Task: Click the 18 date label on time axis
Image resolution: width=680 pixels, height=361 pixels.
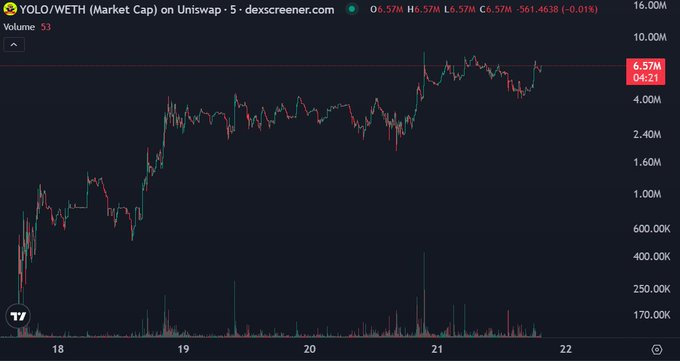Action: click(x=58, y=349)
